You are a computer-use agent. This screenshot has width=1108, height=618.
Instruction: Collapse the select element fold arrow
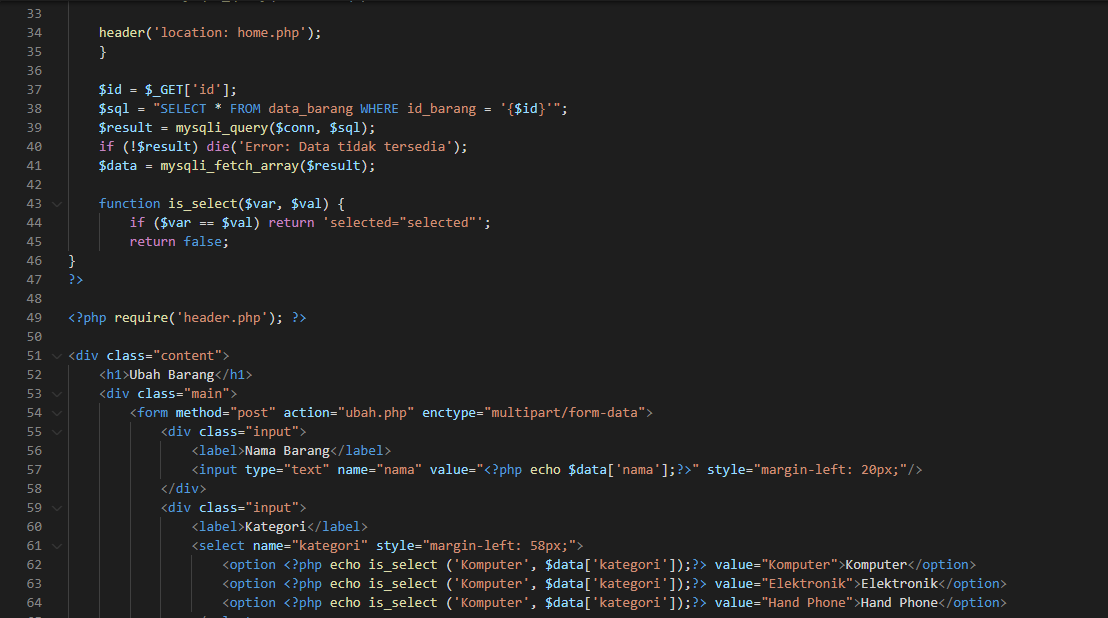coord(56,545)
